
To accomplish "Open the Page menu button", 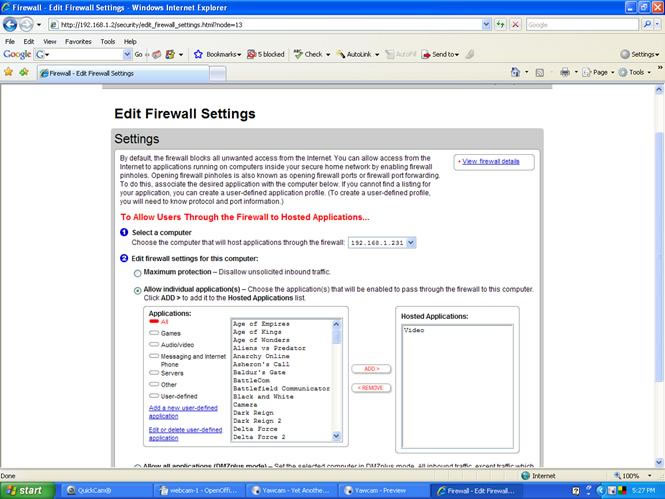I will [599, 72].
